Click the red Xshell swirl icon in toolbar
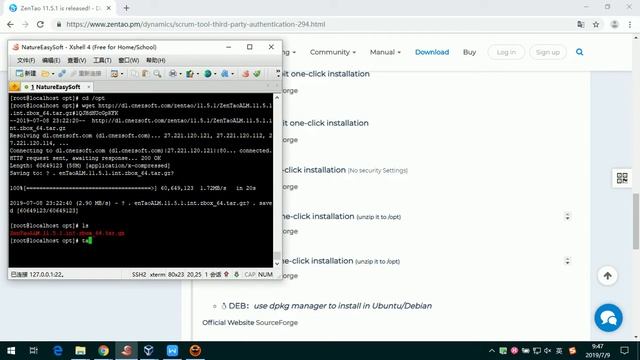 [245, 73]
